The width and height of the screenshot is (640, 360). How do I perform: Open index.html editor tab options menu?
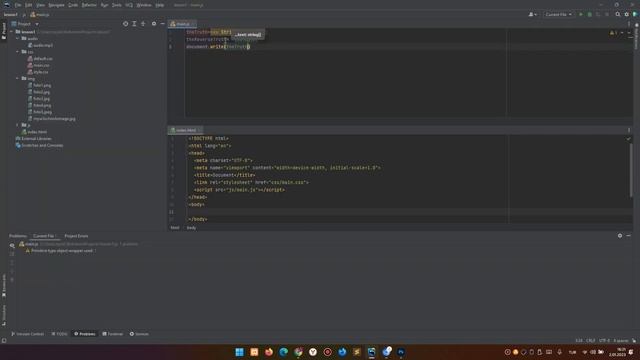(x=629, y=130)
